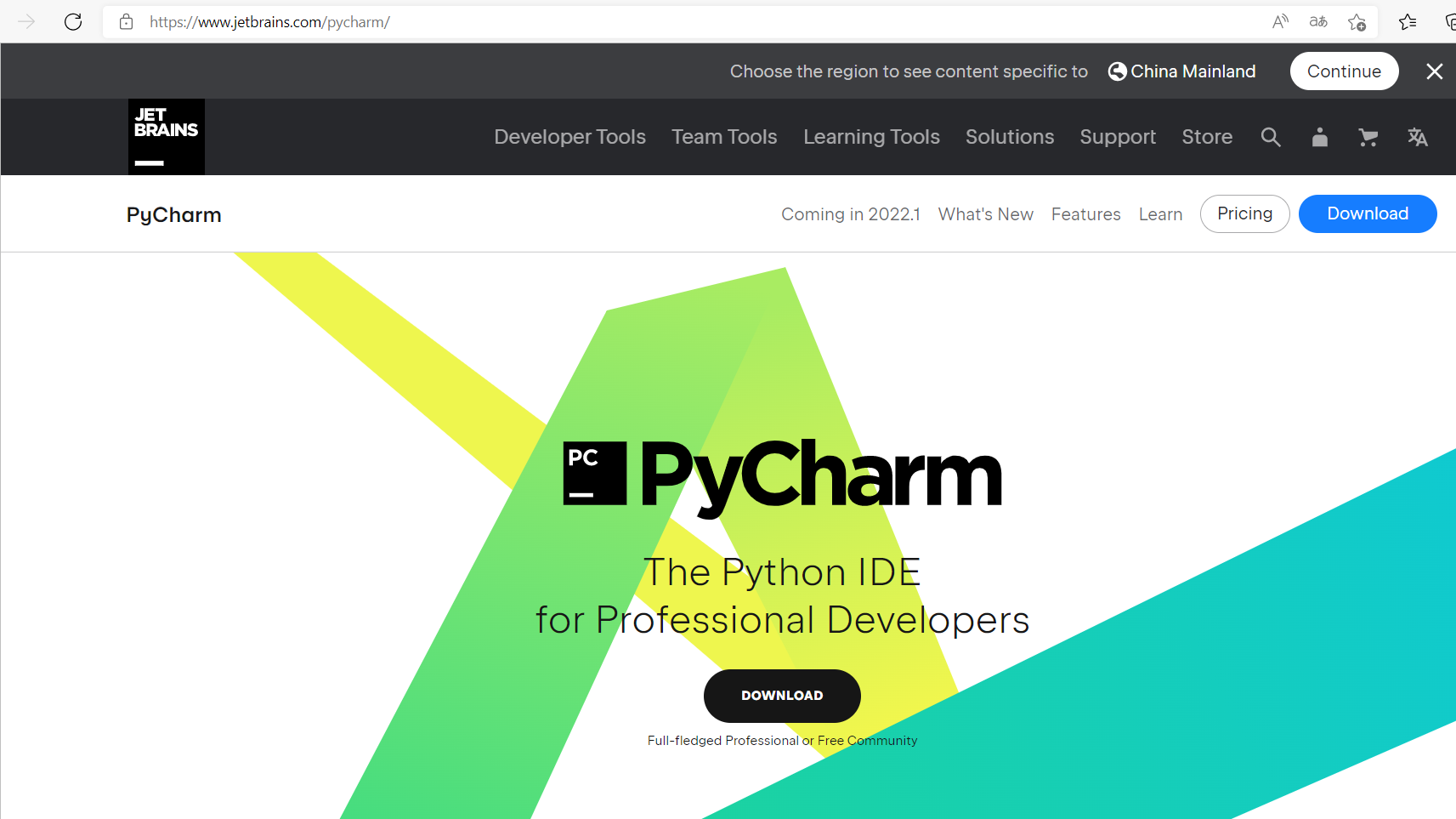Expand the Learning Tools dropdown
Image resolution: width=1456 pixels, height=819 pixels.
tap(871, 137)
